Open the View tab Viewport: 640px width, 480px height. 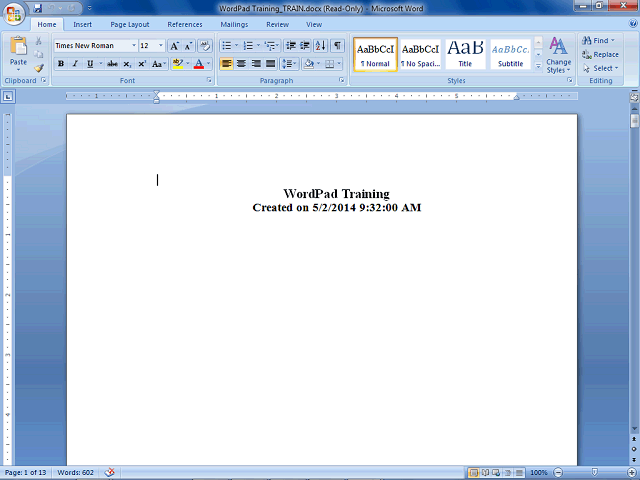(x=314, y=24)
